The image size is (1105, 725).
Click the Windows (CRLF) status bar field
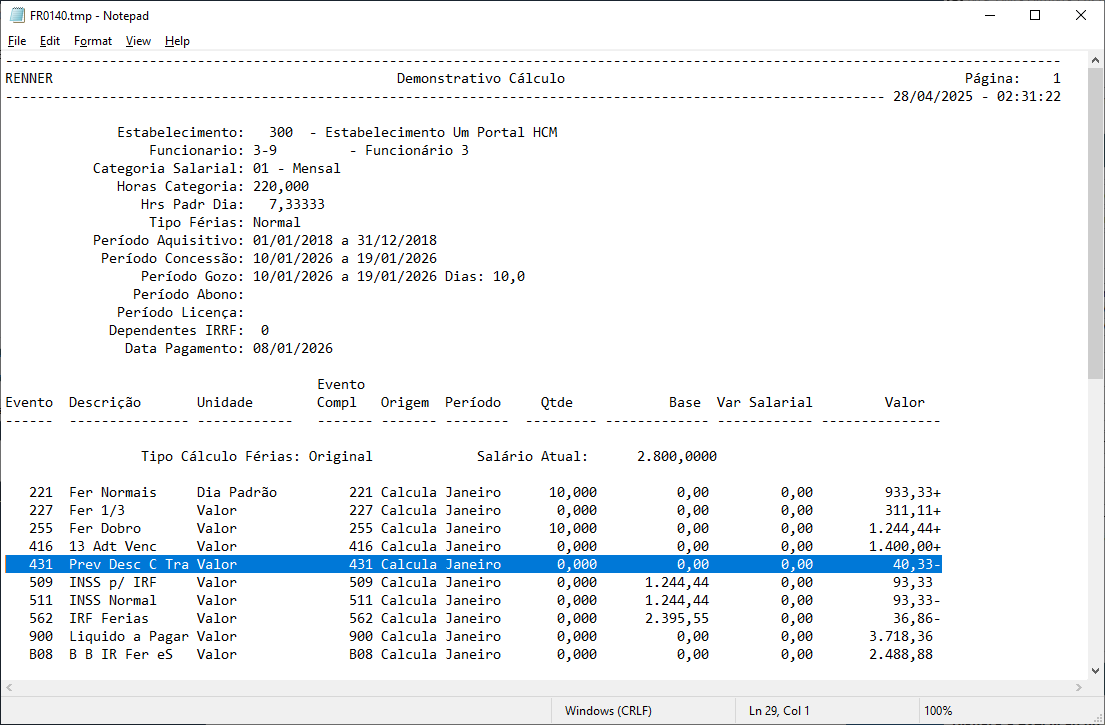607,711
